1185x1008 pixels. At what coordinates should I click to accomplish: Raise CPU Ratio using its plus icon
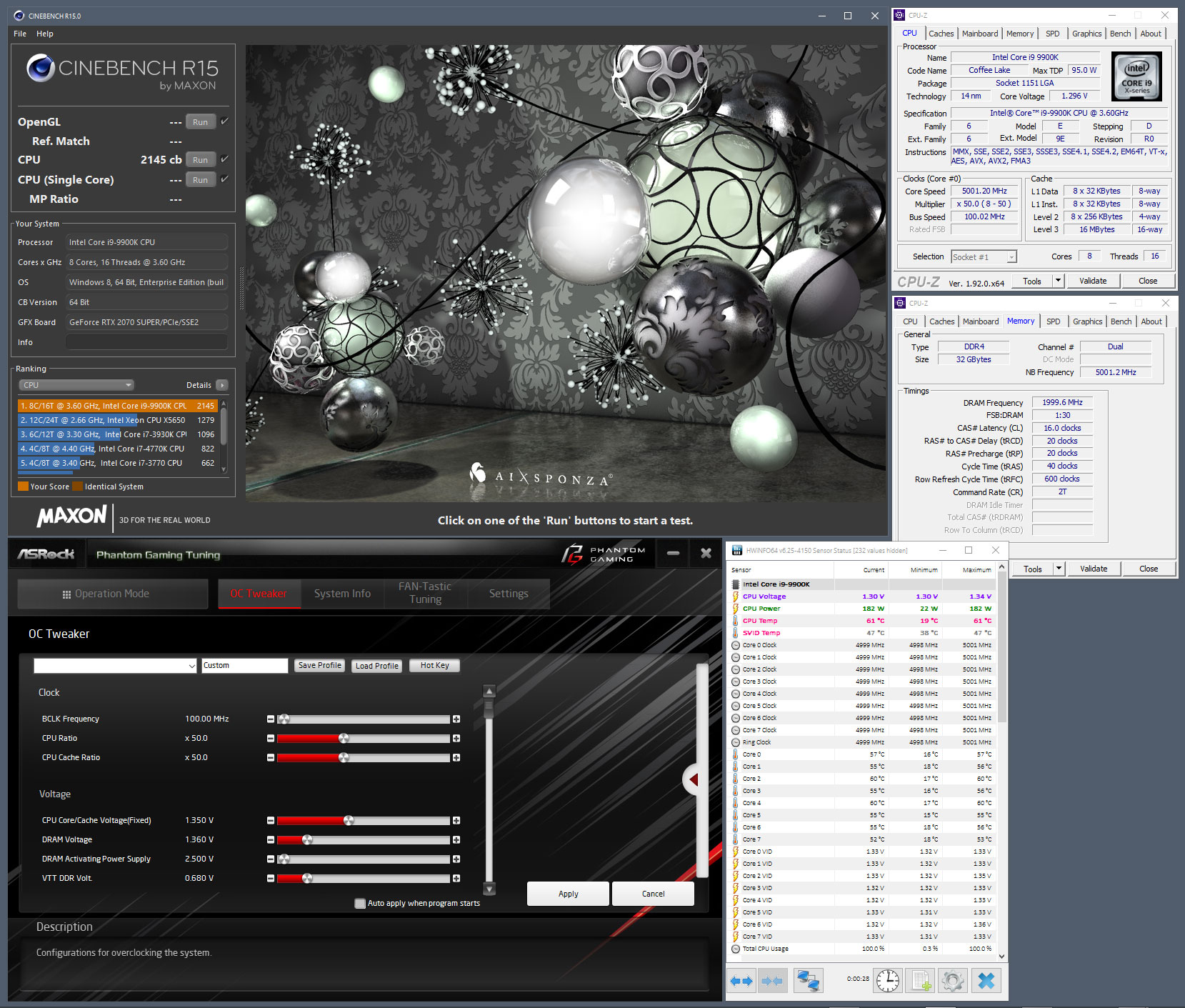click(456, 738)
